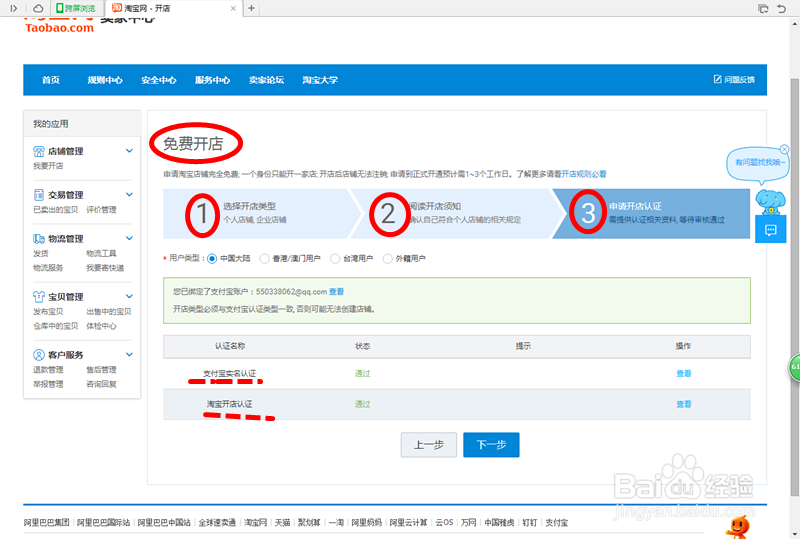
Task: Collapse the 客户服务 section chevron
Action: [129, 355]
